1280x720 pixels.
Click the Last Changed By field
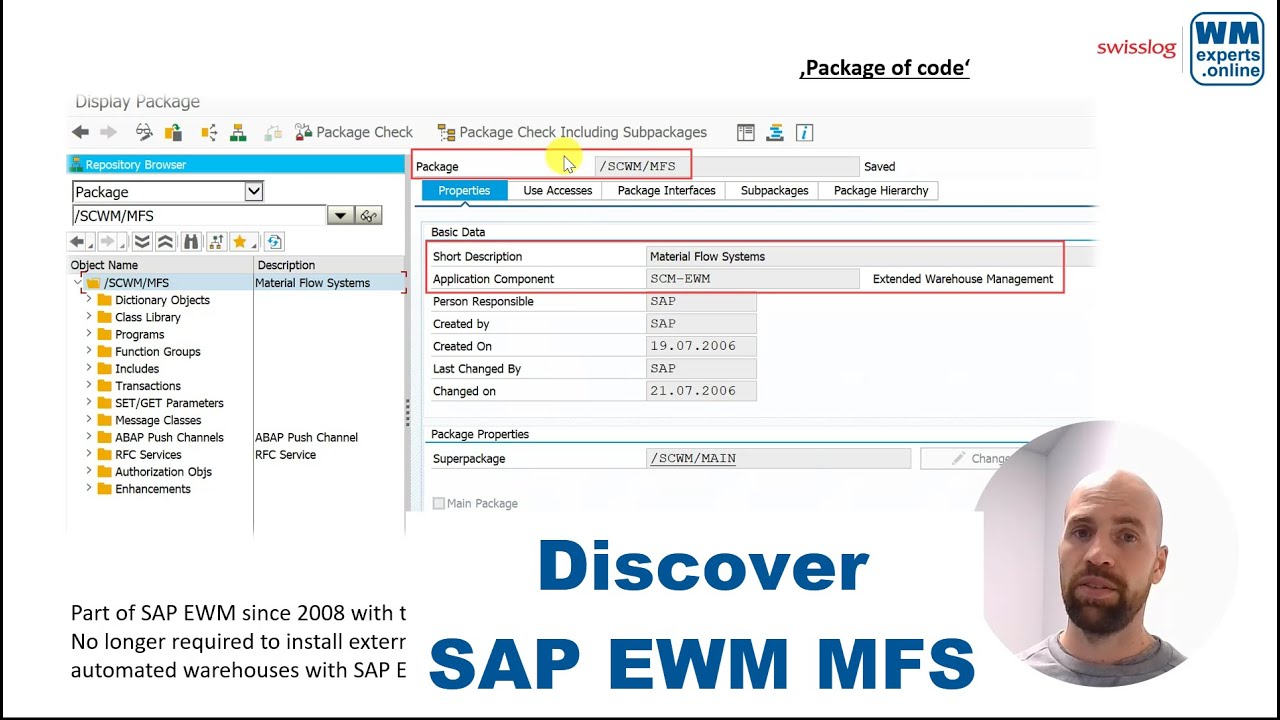701,368
